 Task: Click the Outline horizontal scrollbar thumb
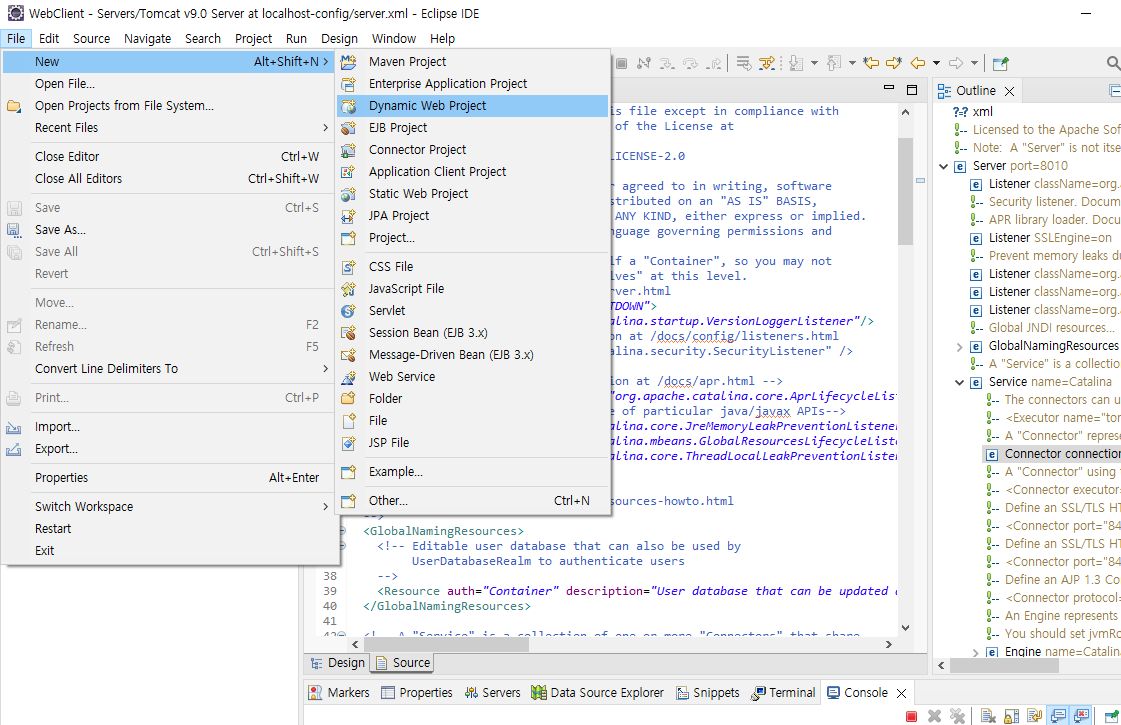[1004, 665]
